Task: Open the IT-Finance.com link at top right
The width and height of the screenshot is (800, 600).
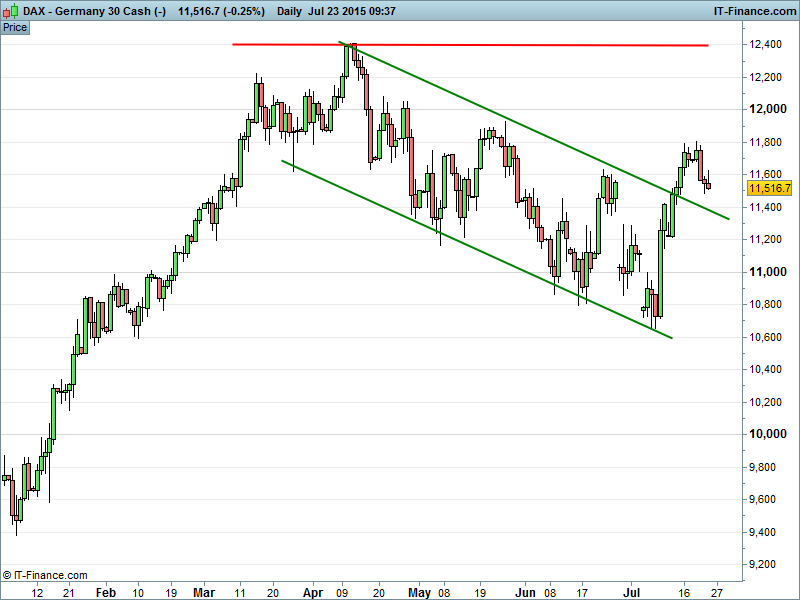Action: click(x=753, y=11)
